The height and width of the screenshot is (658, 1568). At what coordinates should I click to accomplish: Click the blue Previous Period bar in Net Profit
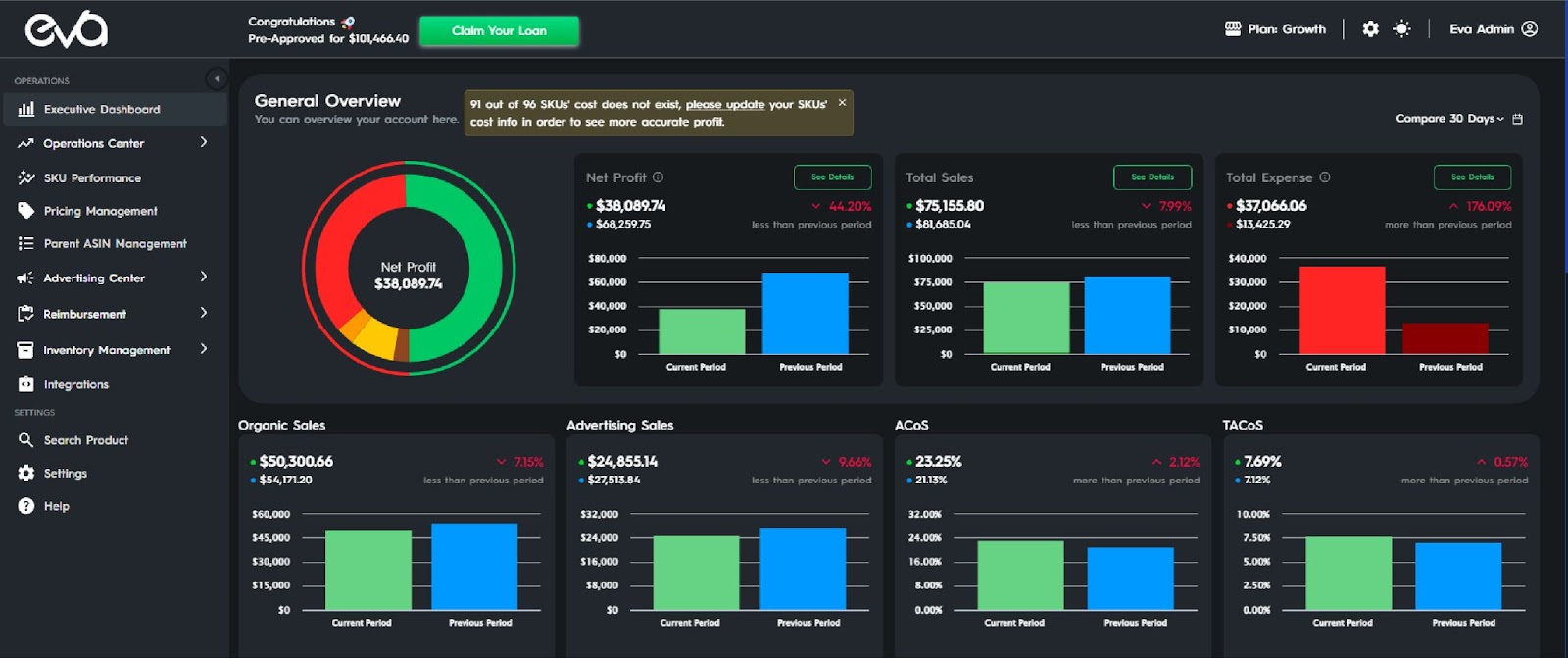(x=805, y=314)
